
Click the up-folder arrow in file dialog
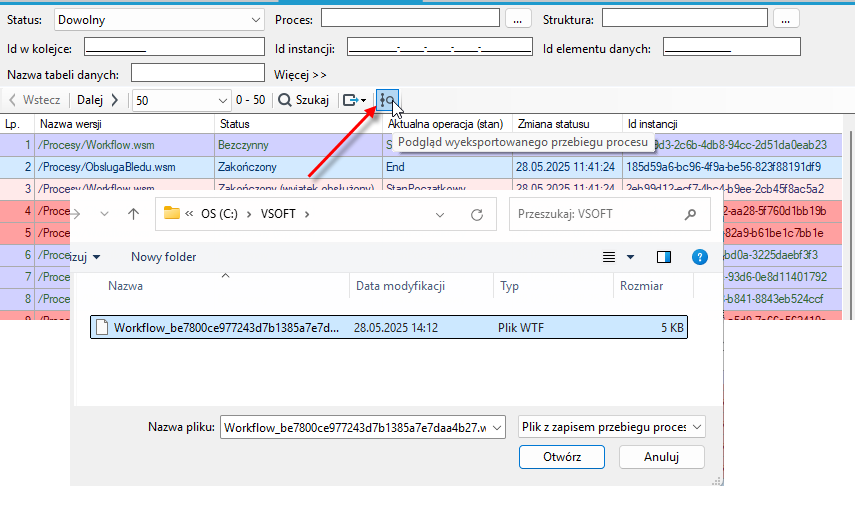(x=133, y=214)
